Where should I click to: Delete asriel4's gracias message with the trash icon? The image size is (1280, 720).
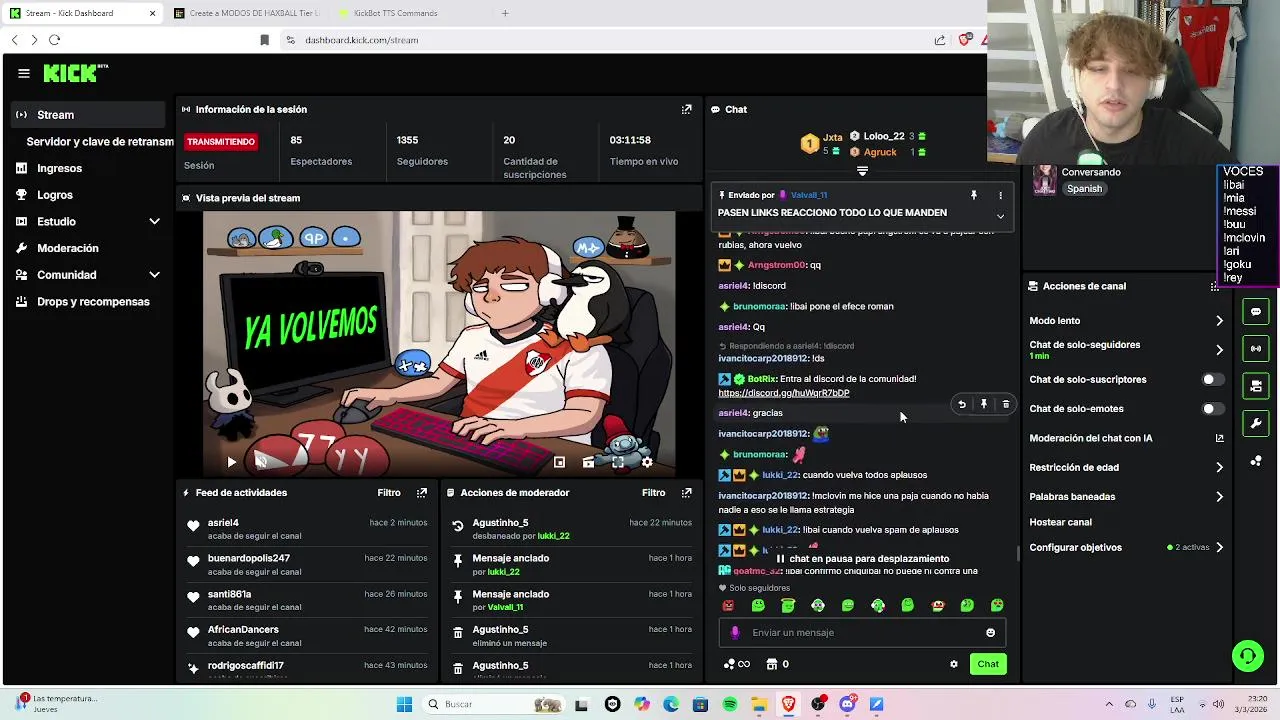pos(1006,405)
